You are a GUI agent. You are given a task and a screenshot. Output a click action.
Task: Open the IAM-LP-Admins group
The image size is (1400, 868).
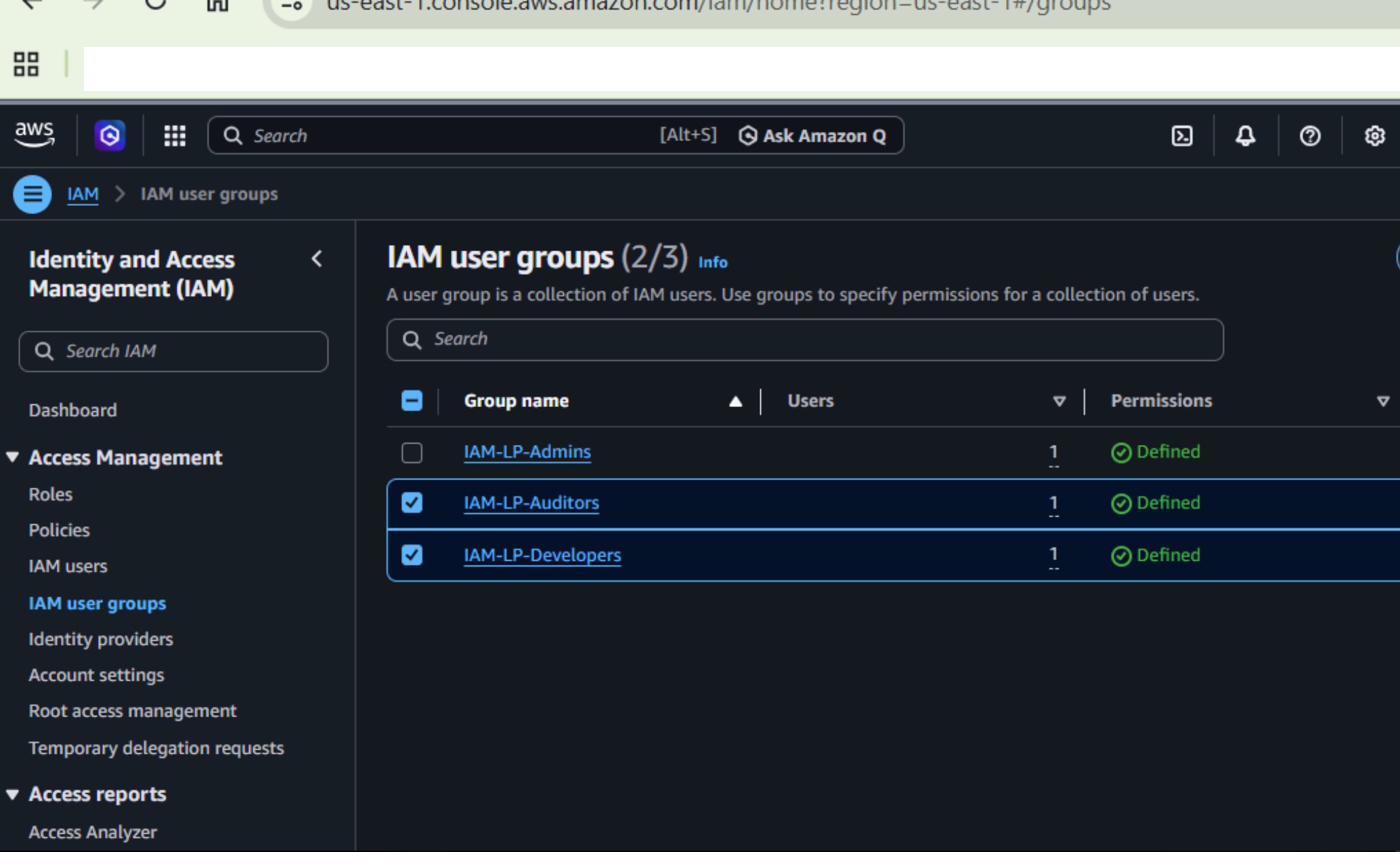[527, 452]
